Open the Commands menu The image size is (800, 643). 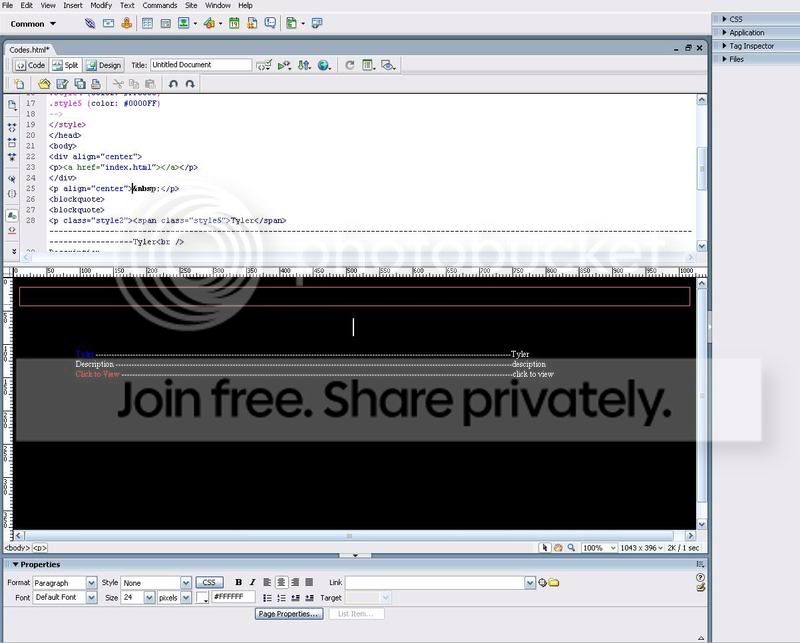[160, 5]
